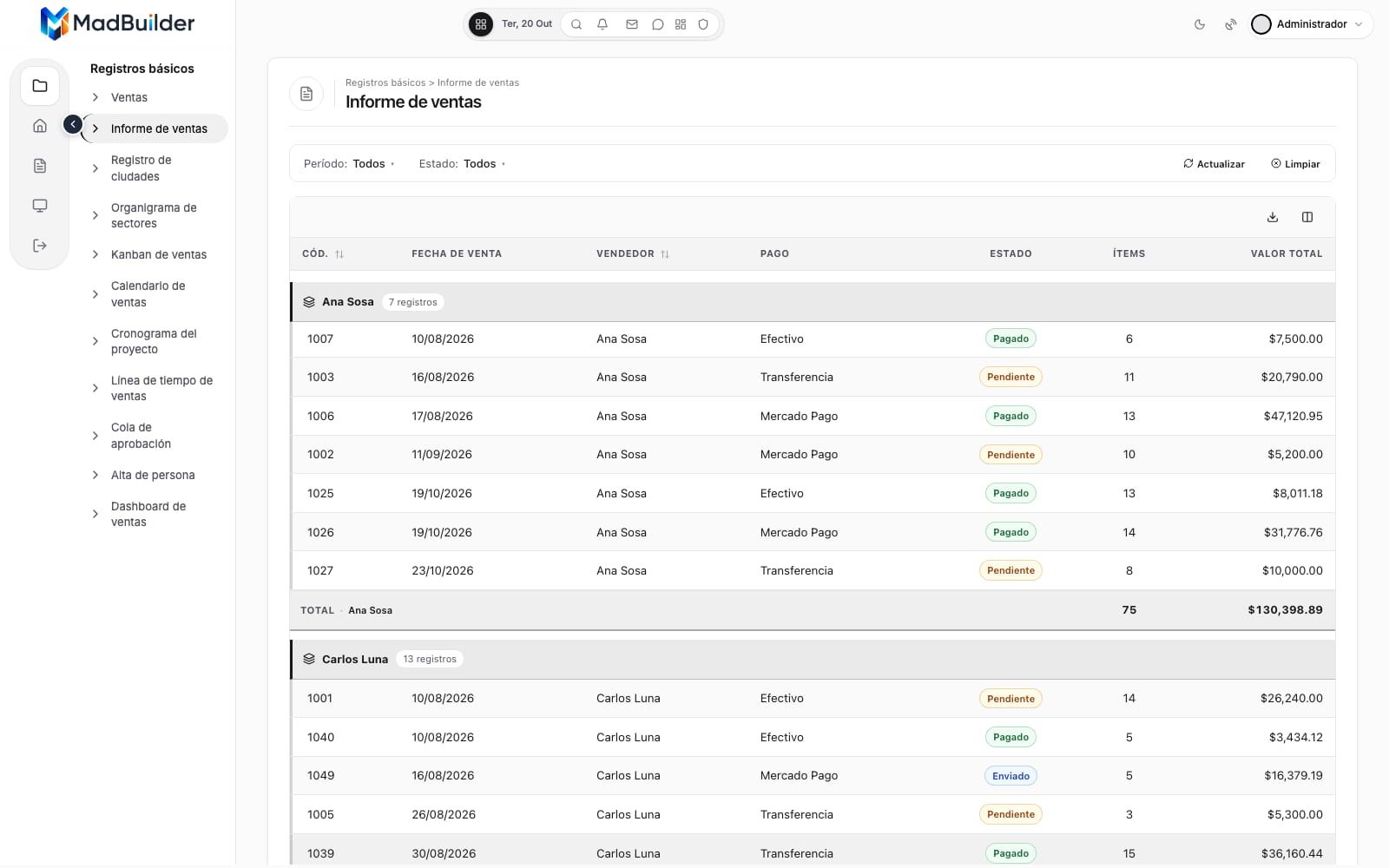This screenshot has height=868, width=1389.
Task: Click the logout icon in left rail
Action: pyautogui.click(x=40, y=246)
